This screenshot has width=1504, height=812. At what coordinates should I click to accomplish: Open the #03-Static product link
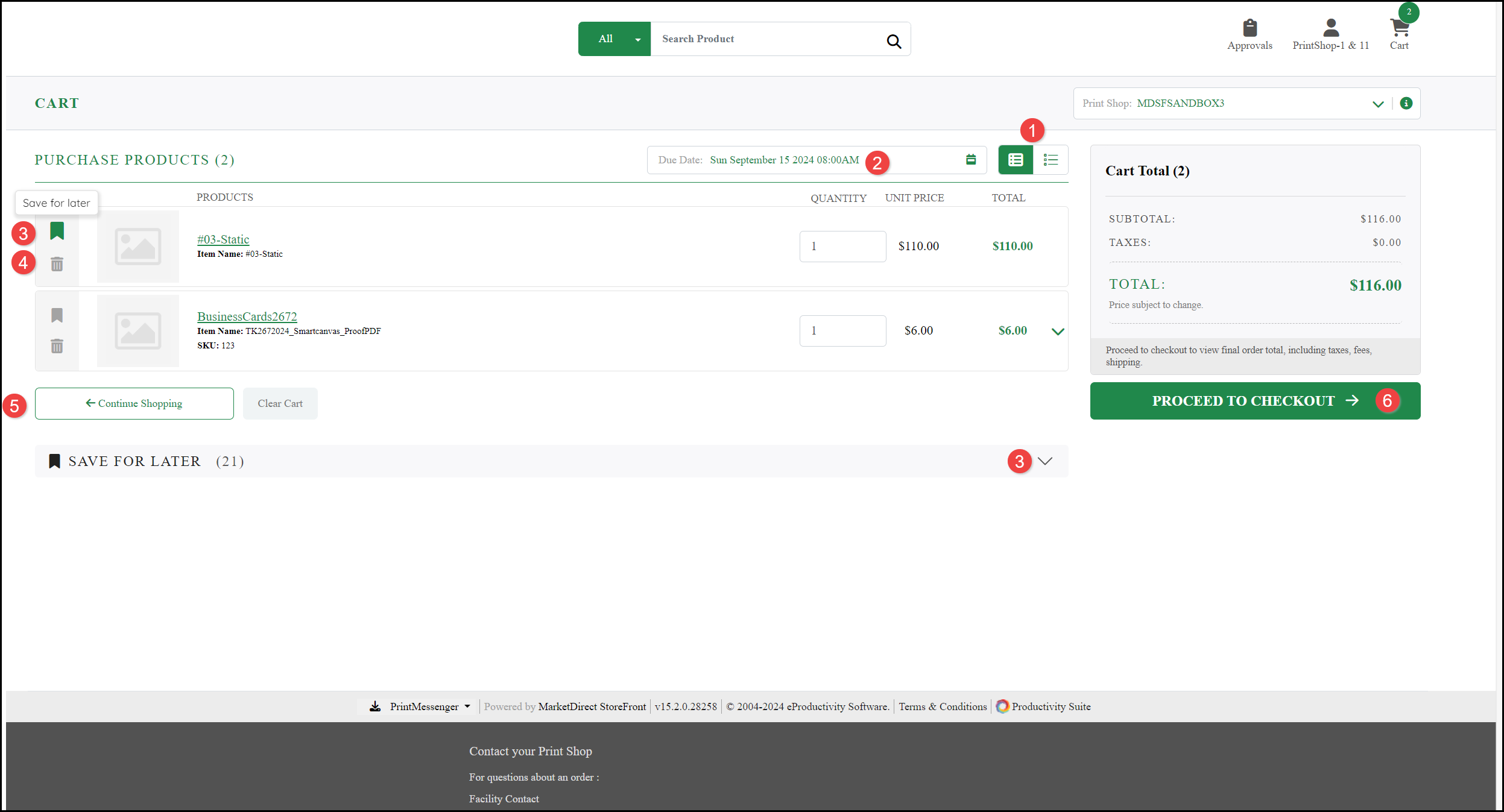click(223, 239)
